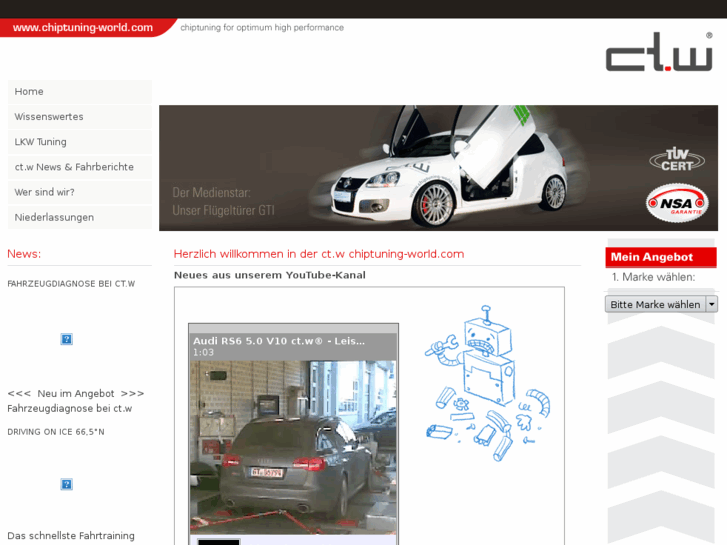Click the www.chiptuning-world.com red header link
Viewport: 727px width, 545px height.
tap(83, 27)
